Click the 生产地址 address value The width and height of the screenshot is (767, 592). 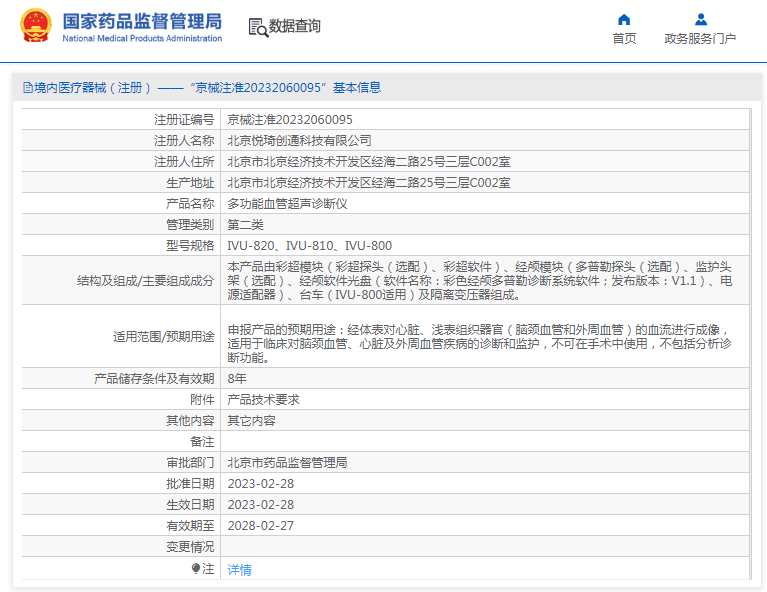pyautogui.click(x=369, y=183)
